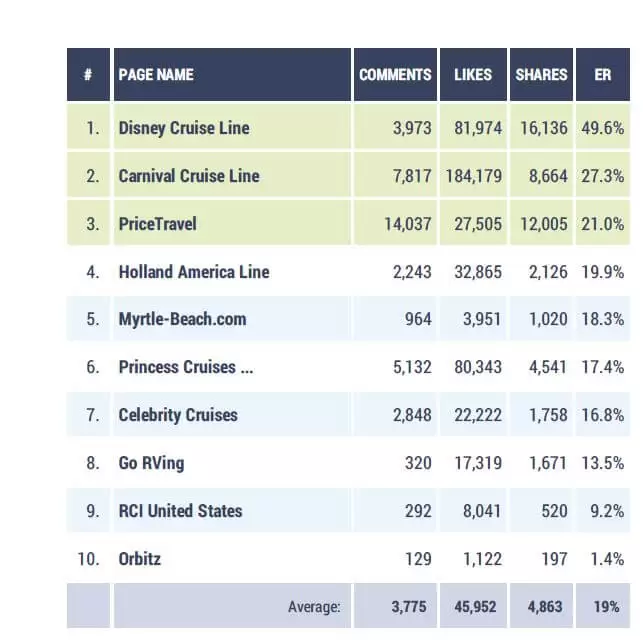
Task: Open Holland America Line entry
Action: (194, 272)
